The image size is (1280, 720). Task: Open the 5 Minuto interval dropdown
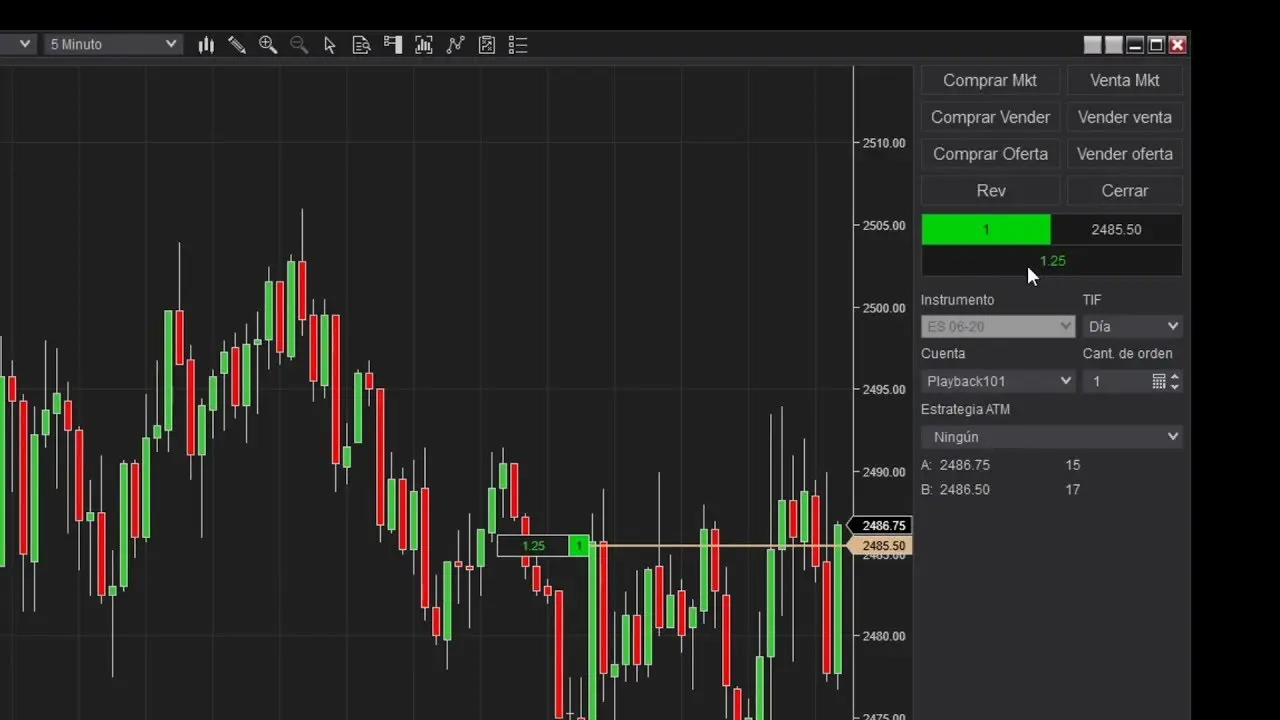point(112,44)
